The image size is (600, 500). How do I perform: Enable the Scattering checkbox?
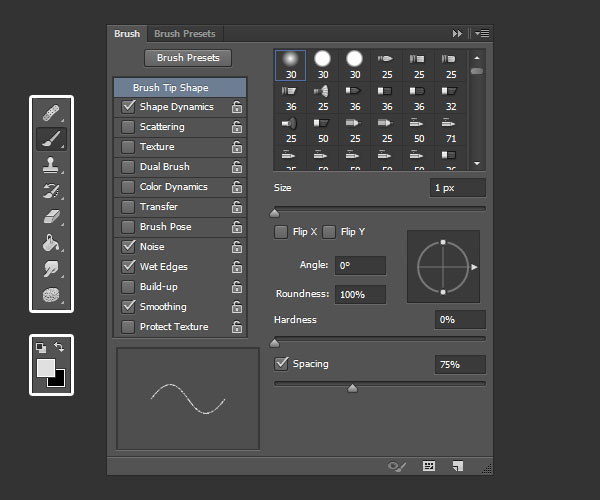pyautogui.click(x=128, y=127)
